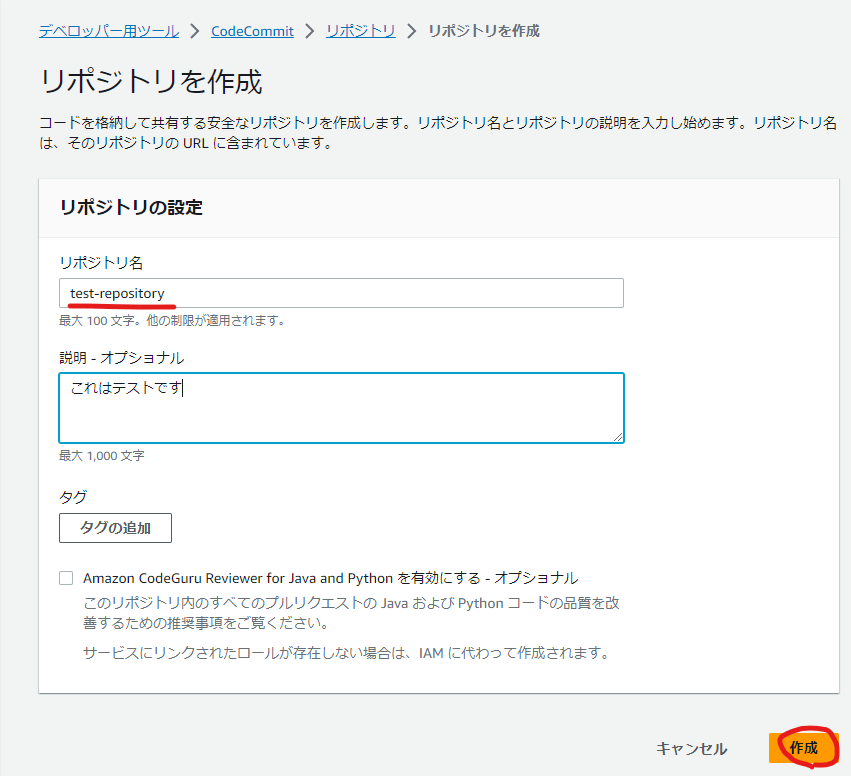
Task: Grab the description textarea resize handle
Action: click(x=618, y=437)
